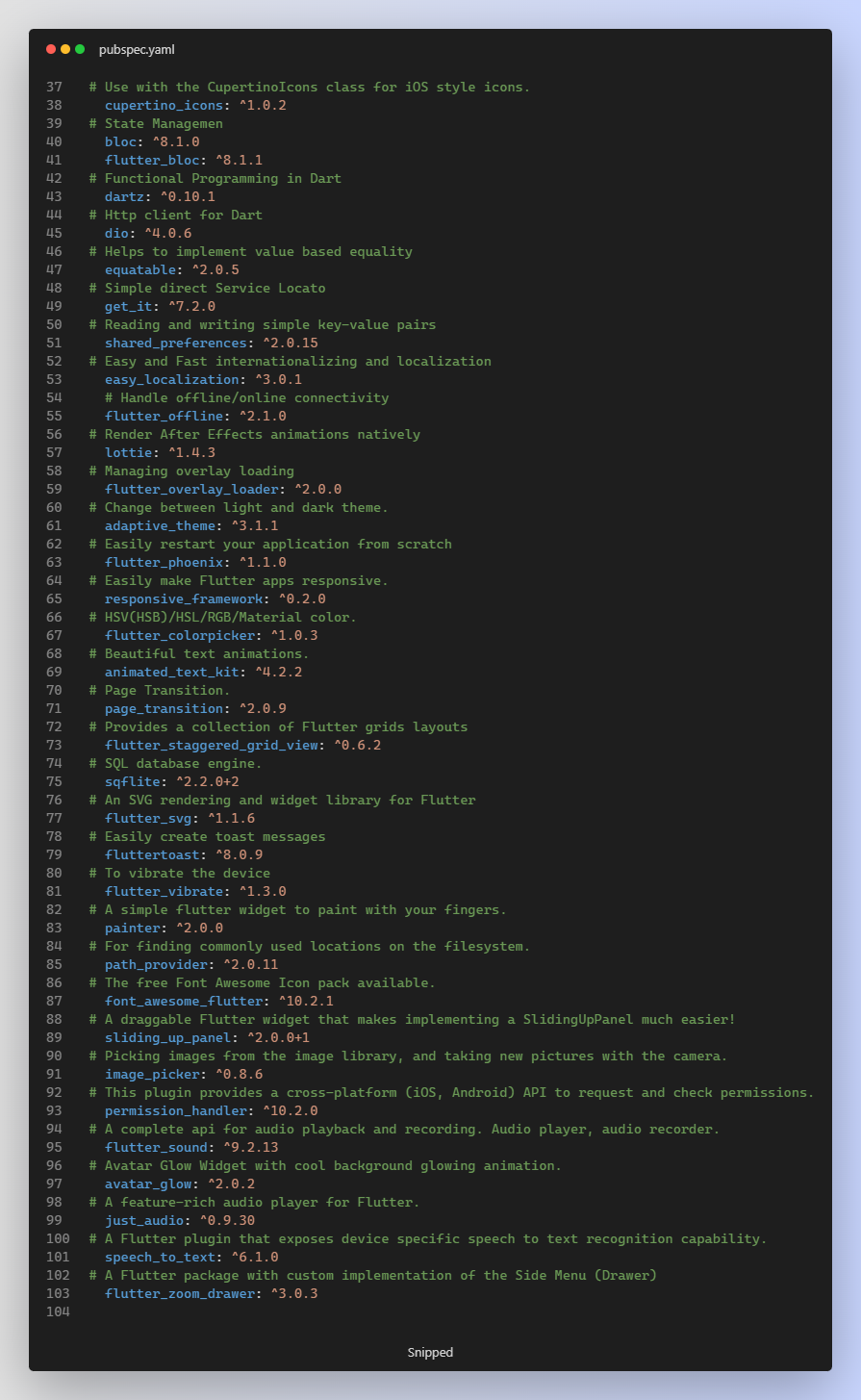Click the equatable dependency key
This screenshot has width=861, height=1400.
click(140, 269)
